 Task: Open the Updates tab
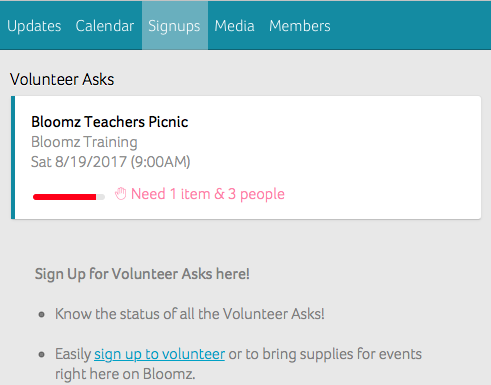[x=34, y=26]
